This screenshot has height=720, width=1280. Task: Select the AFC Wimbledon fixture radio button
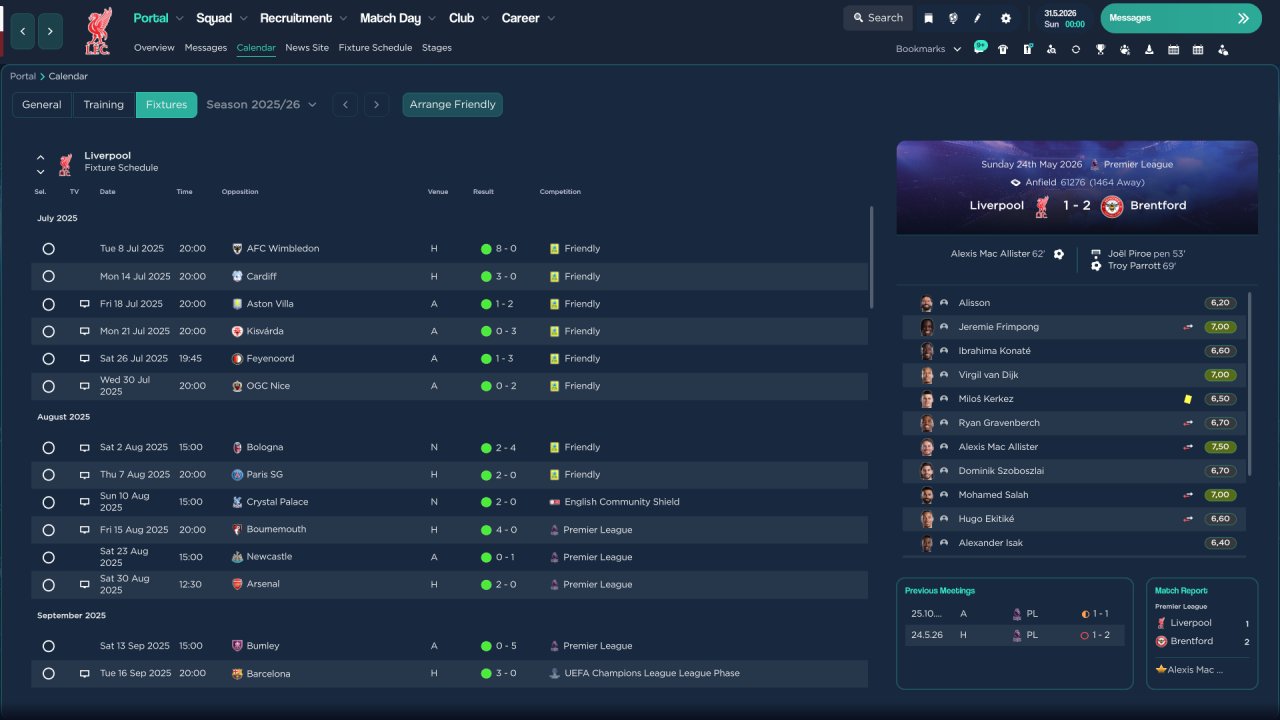point(48,249)
